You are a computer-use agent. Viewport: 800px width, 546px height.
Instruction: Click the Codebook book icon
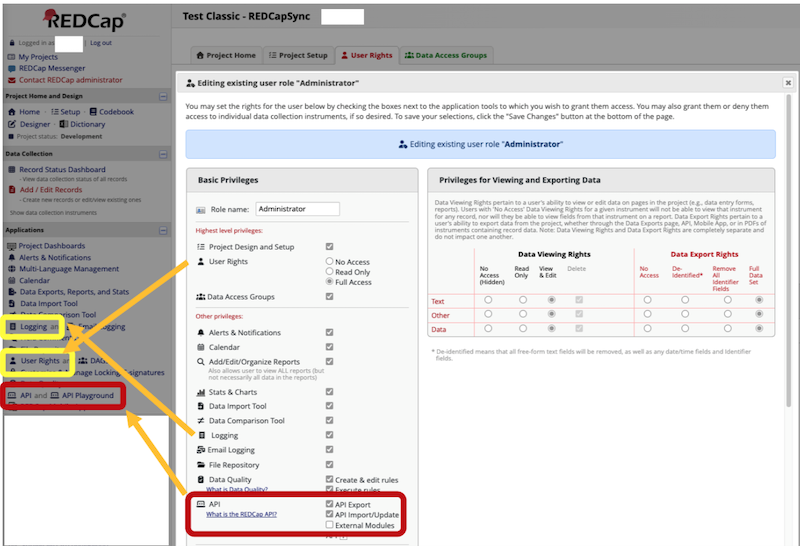[x=93, y=112]
